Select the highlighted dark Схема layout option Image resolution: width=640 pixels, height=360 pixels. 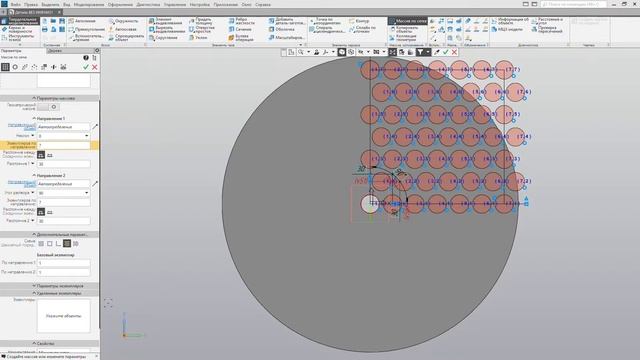(x=67, y=244)
